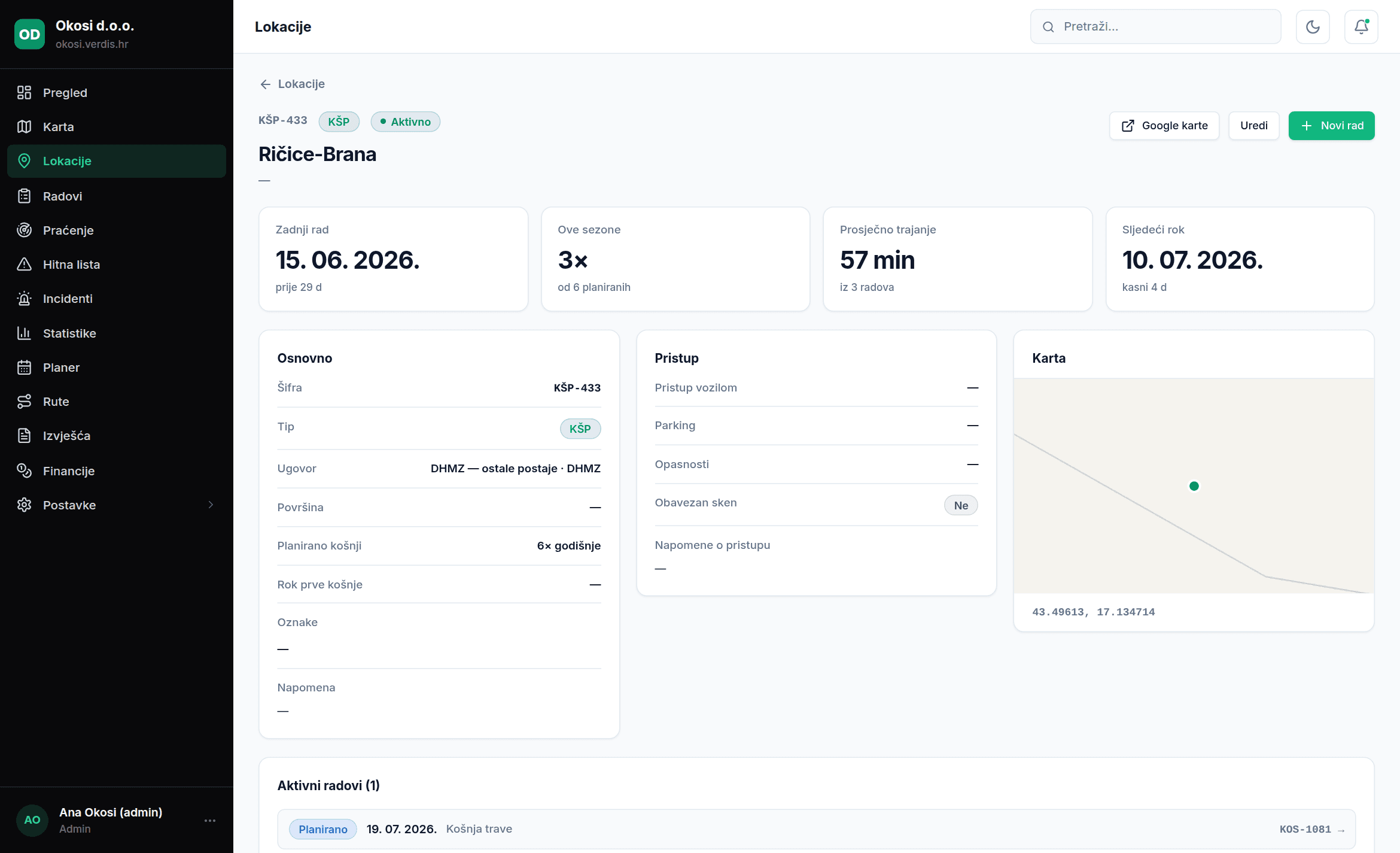Open Pregled menu item
Screen dimensions: 1400x853
[x=117, y=93]
